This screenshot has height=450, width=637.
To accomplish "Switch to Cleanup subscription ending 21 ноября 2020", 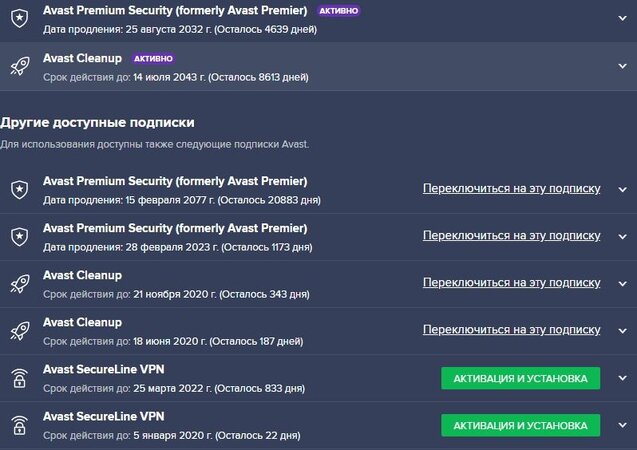I will (x=511, y=283).
